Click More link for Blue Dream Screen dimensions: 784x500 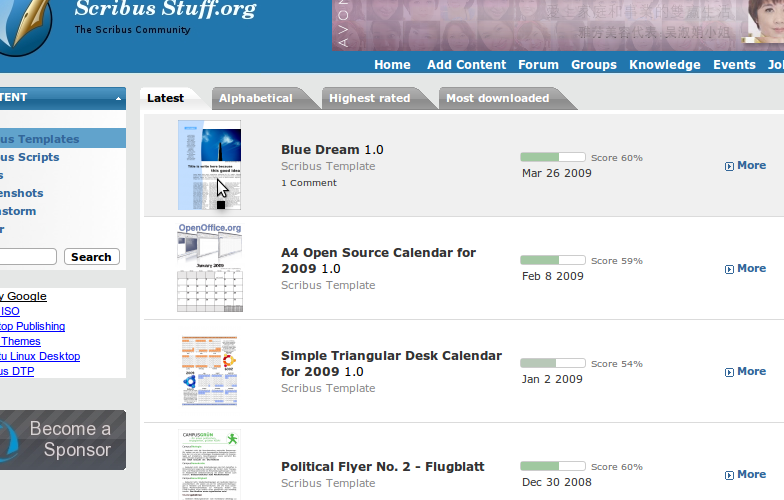[752, 166]
